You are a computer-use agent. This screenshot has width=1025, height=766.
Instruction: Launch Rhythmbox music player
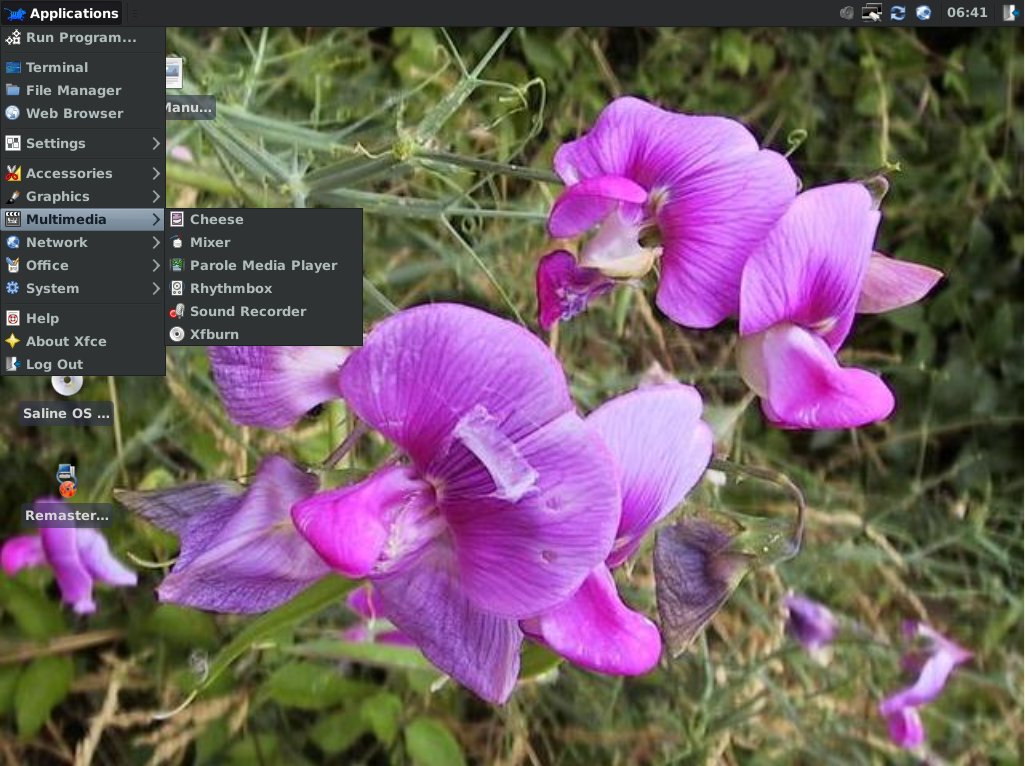pos(264,288)
